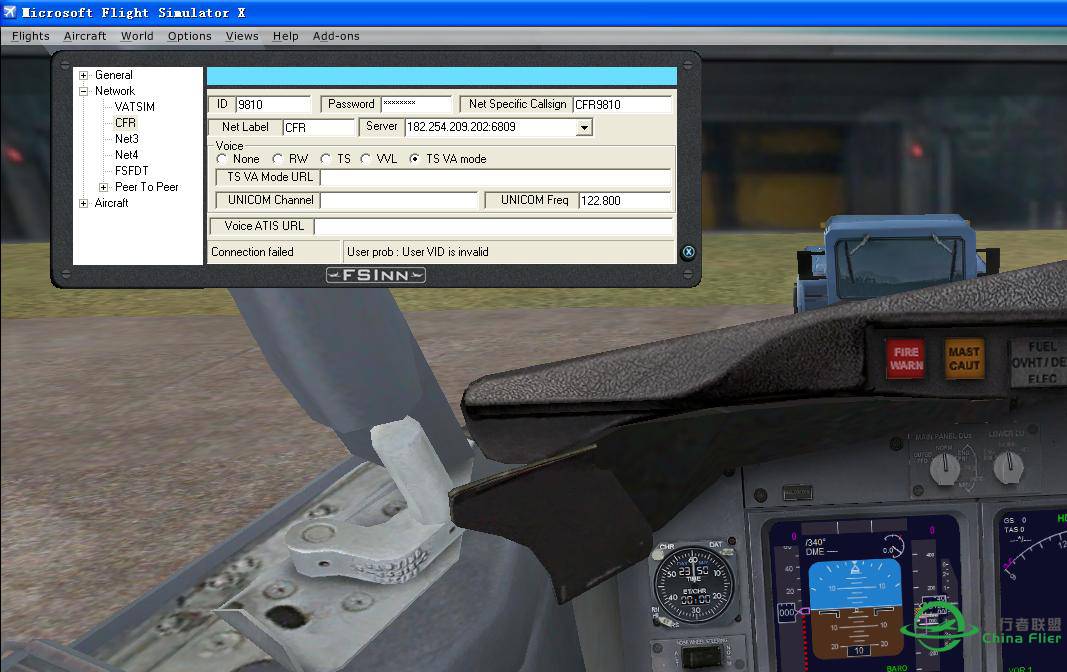This screenshot has width=1067, height=672.
Task: Open the Views menu
Action: [242, 36]
